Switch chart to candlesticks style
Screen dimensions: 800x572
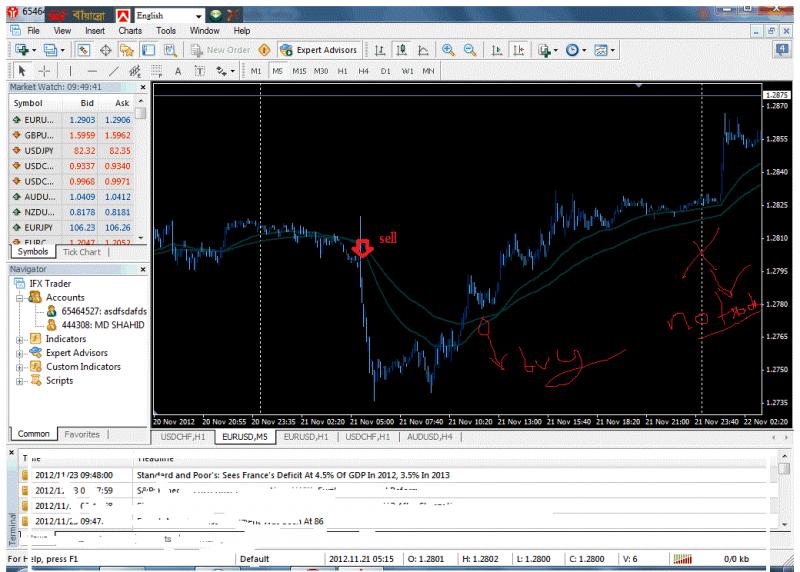(402, 50)
